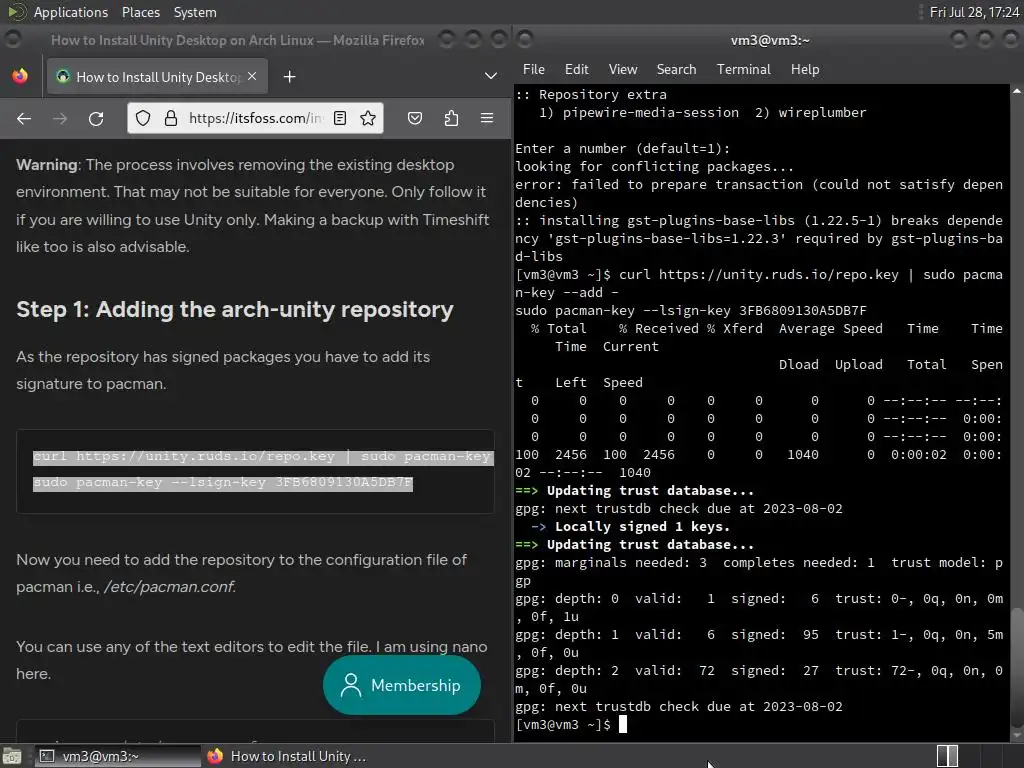Click the Firefox window title bar menu icon

tap(12, 40)
